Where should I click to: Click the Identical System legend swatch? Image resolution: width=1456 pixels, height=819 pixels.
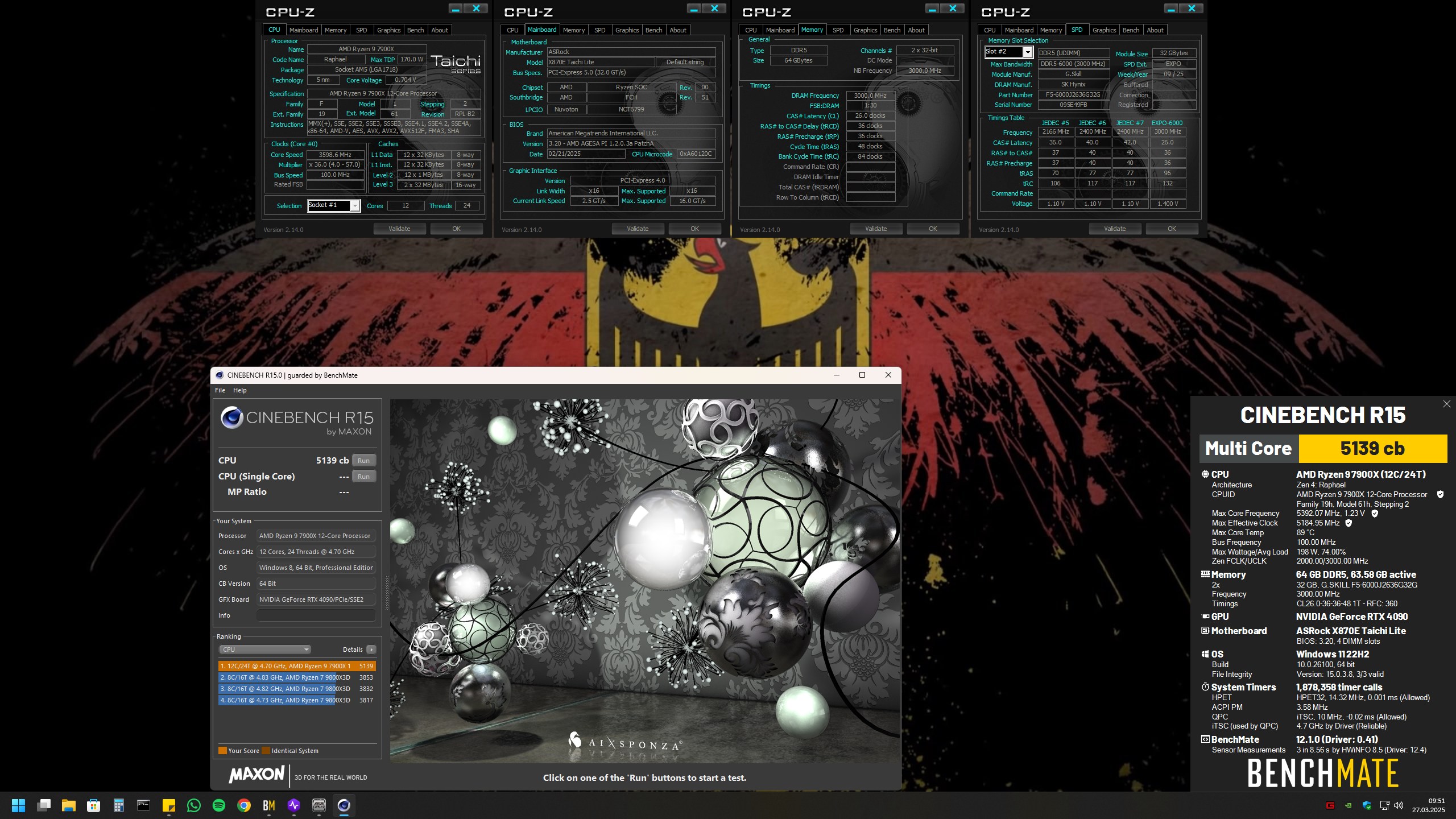266,751
